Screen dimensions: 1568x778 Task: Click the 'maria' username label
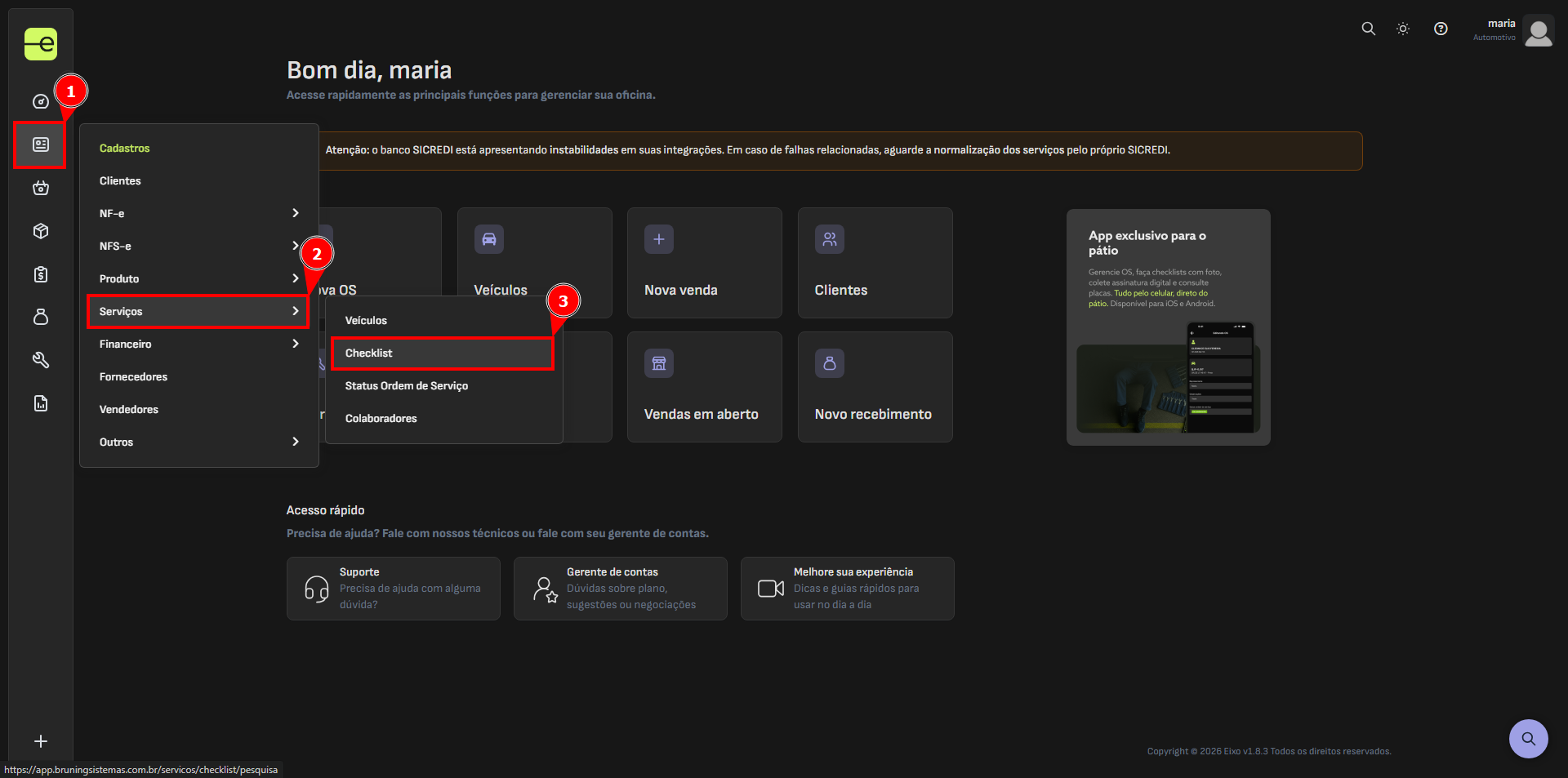tap(1501, 24)
